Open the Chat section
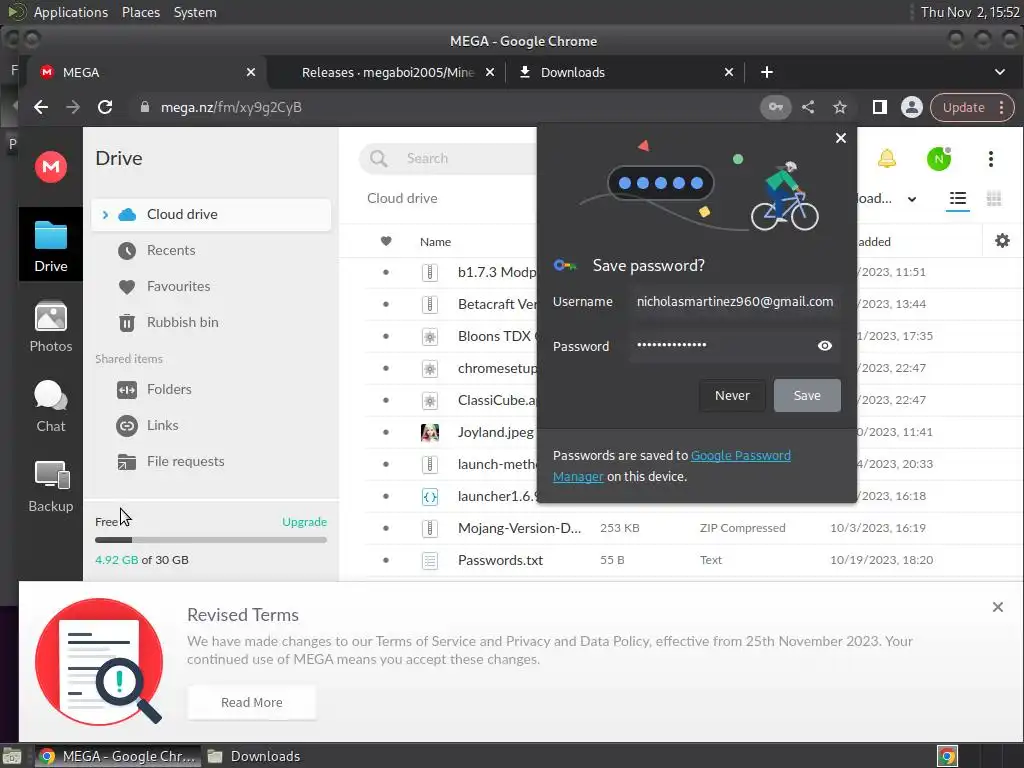Image resolution: width=1024 pixels, height=768 pixels. coord(50,406)
